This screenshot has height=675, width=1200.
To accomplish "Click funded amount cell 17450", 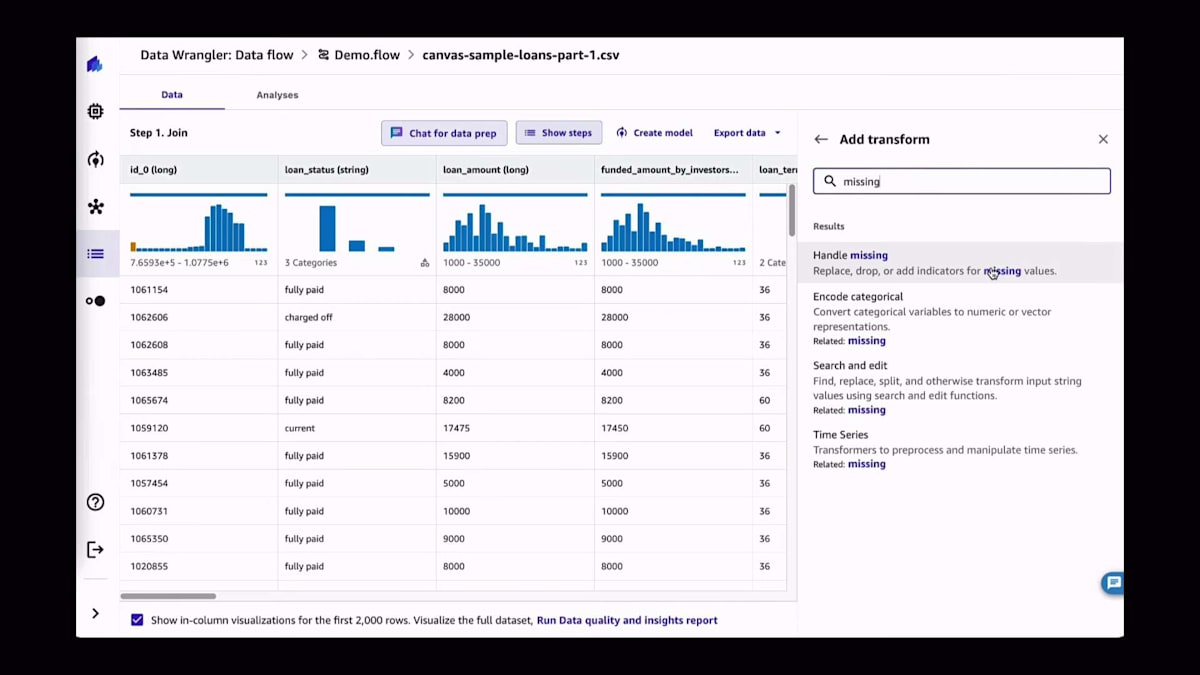I will [x=673, y=428].
